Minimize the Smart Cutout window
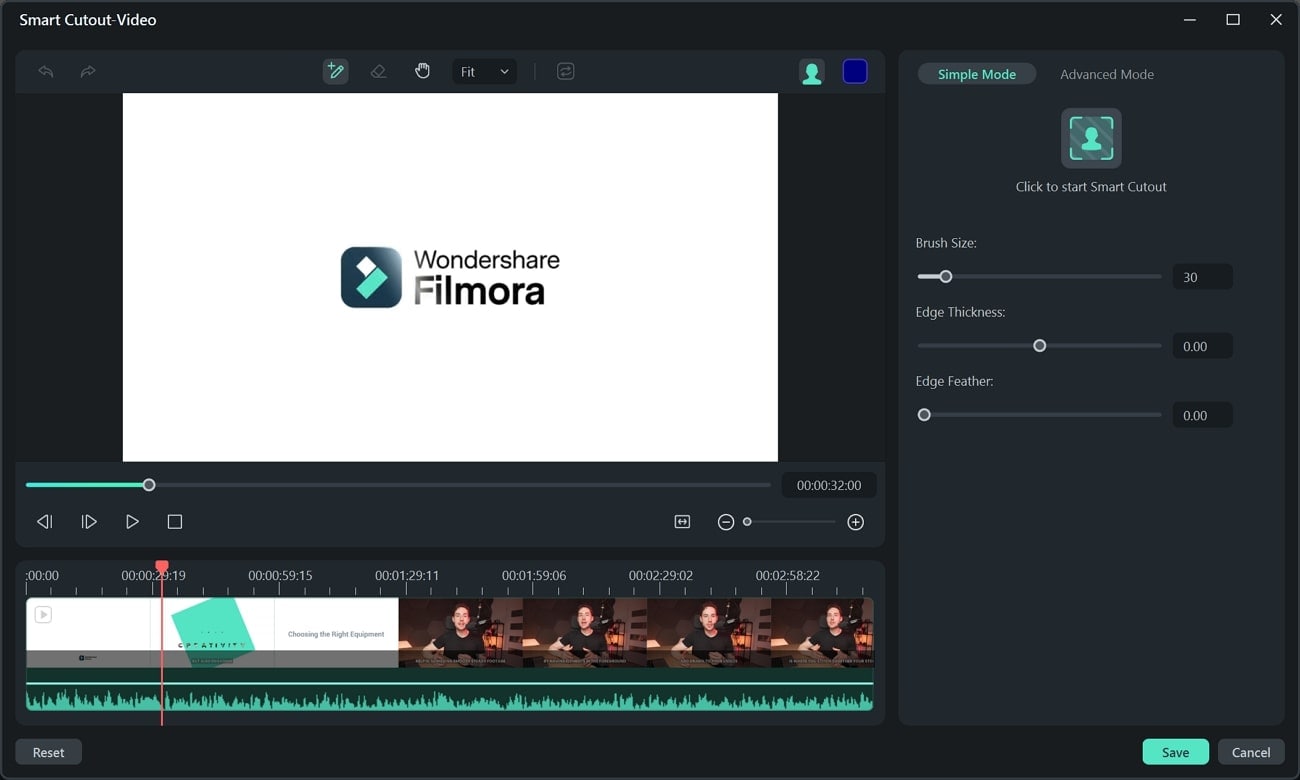The image size is (1300, 780). coord(1190,20)
